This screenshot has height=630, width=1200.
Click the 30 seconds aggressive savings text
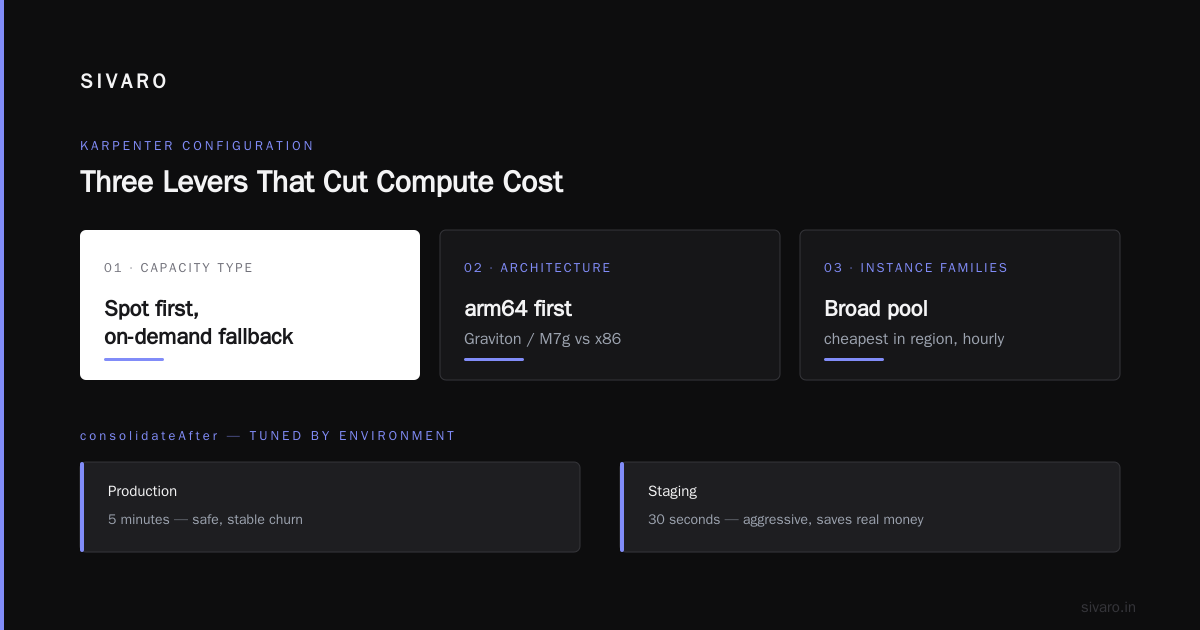coord(786,520)
